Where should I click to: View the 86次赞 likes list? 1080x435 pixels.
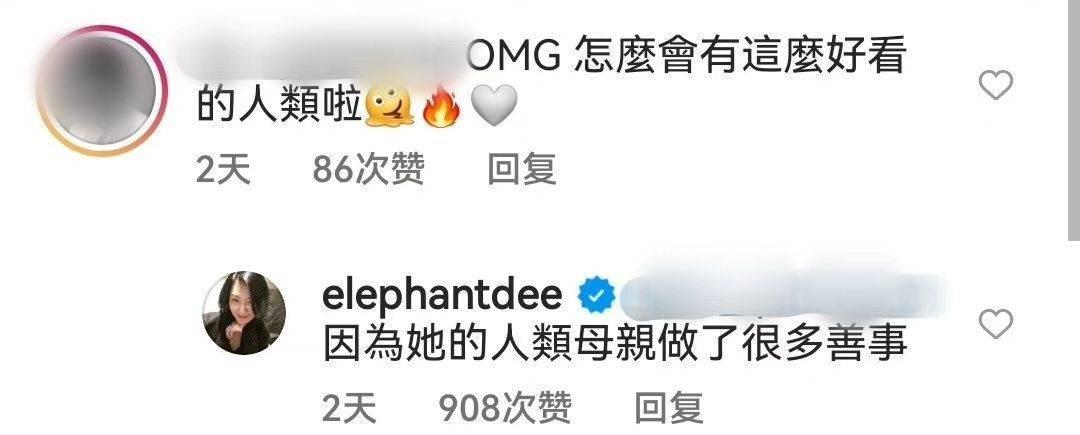[368, 169]
